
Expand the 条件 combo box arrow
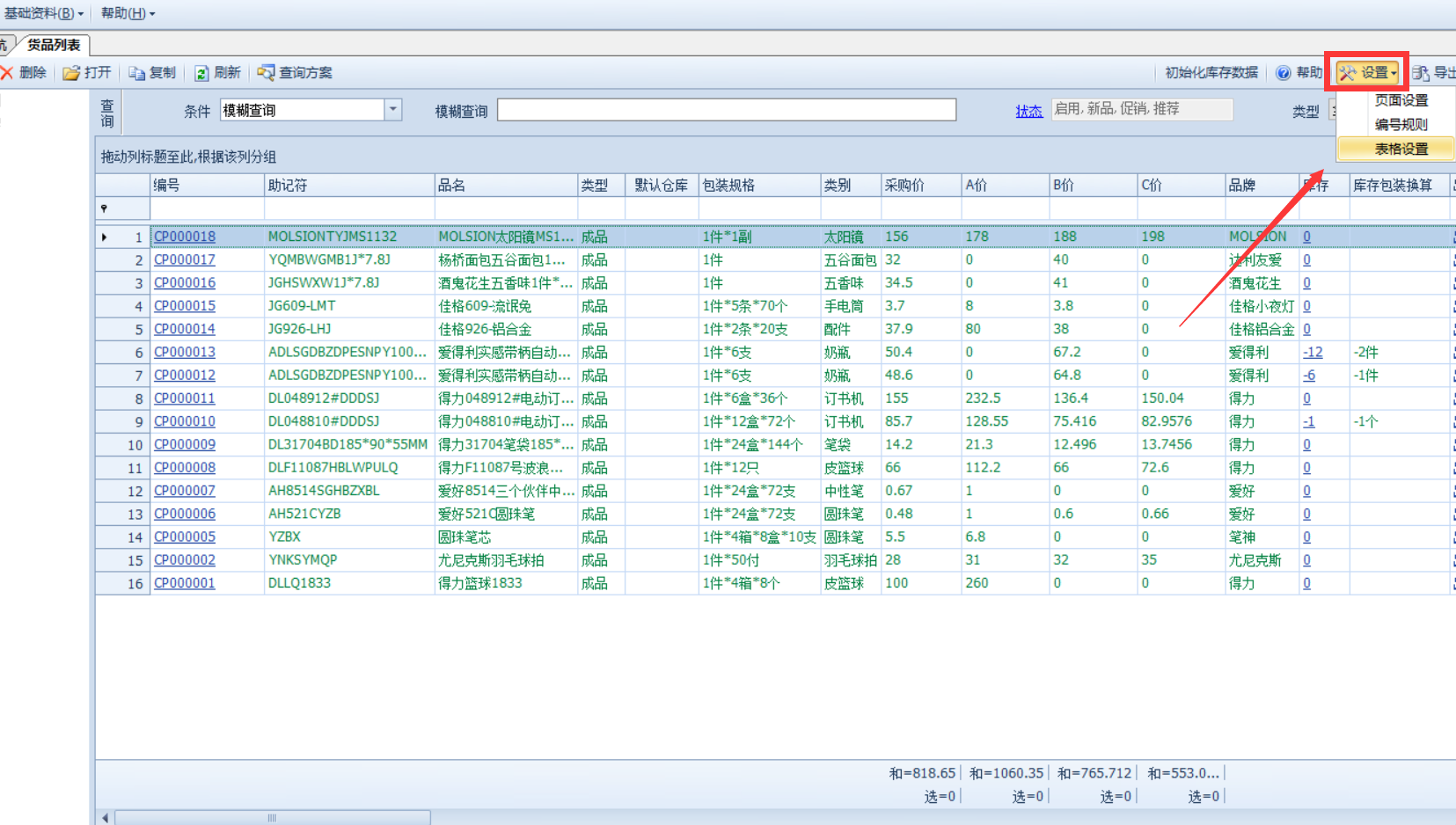tap(393, 109)
